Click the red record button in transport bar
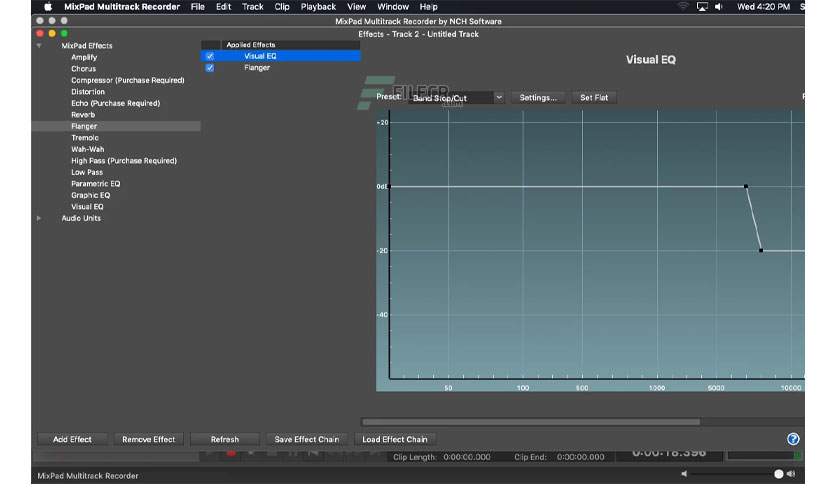This screenshot has width=836, height=484. pos(231,453)
